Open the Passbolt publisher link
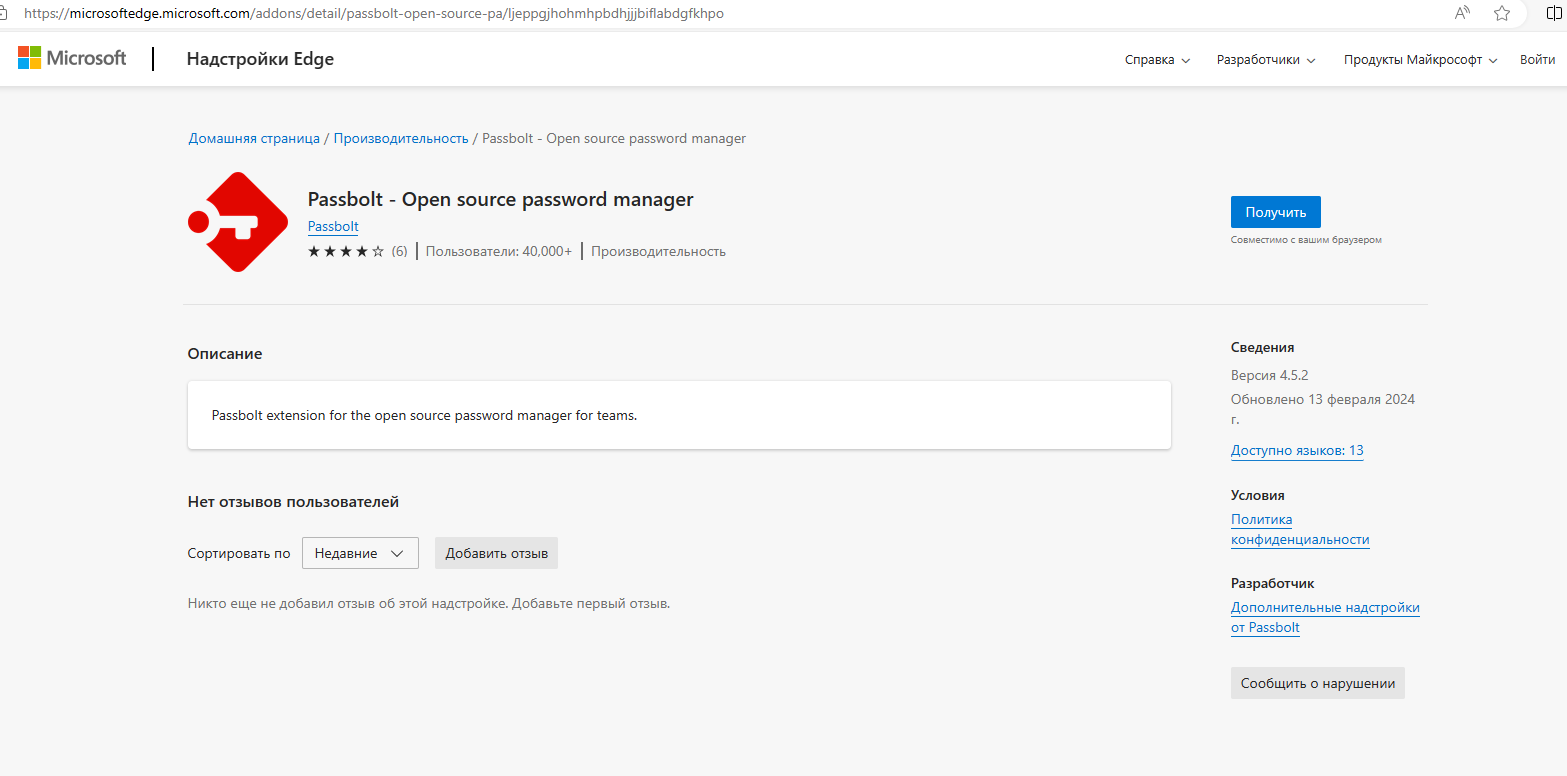This screenshot has width=1567, height=776. click(x=333, y=226)
